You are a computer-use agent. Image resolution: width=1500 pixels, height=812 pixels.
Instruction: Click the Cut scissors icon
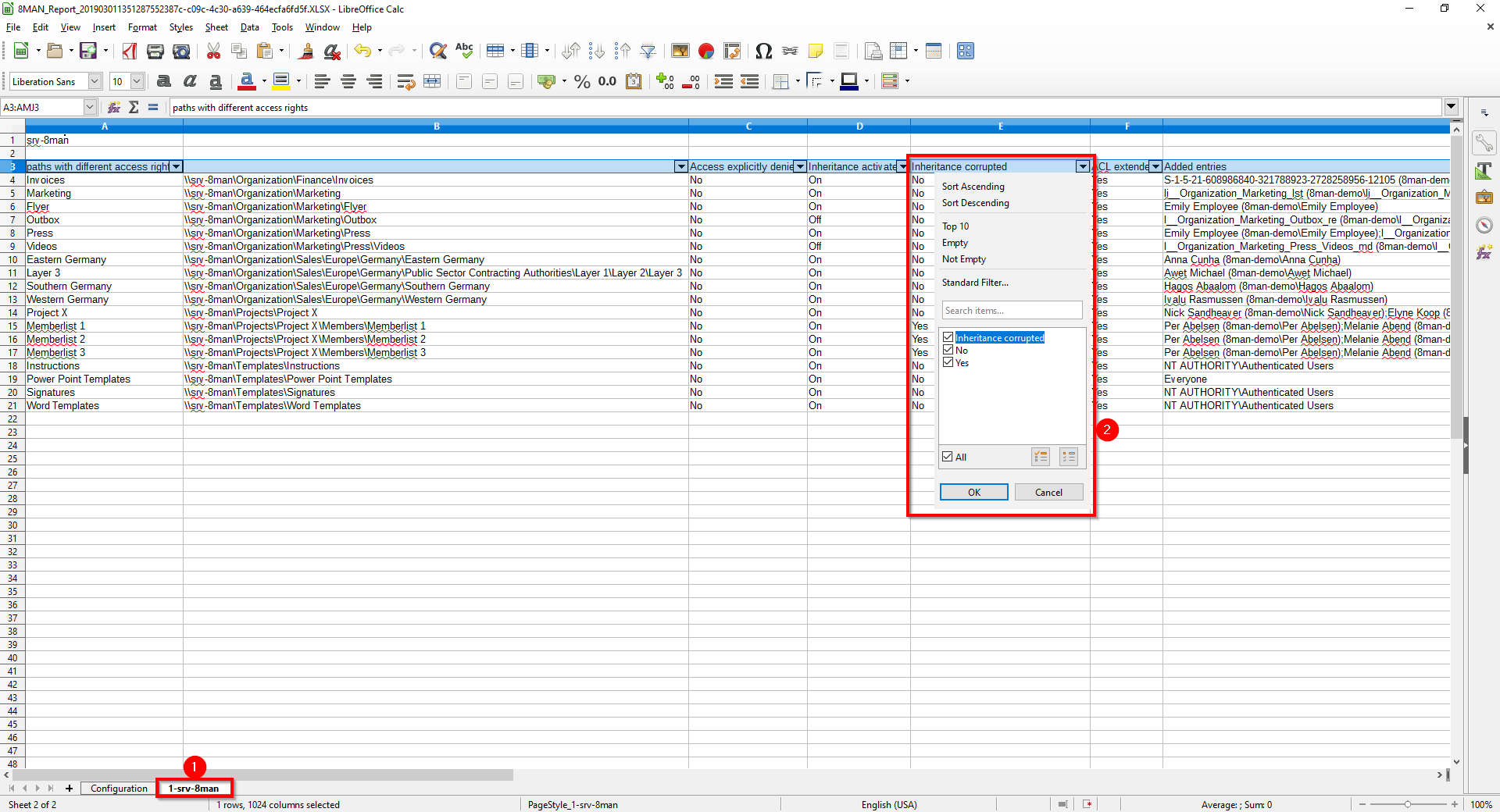click(x=213, y=52)
